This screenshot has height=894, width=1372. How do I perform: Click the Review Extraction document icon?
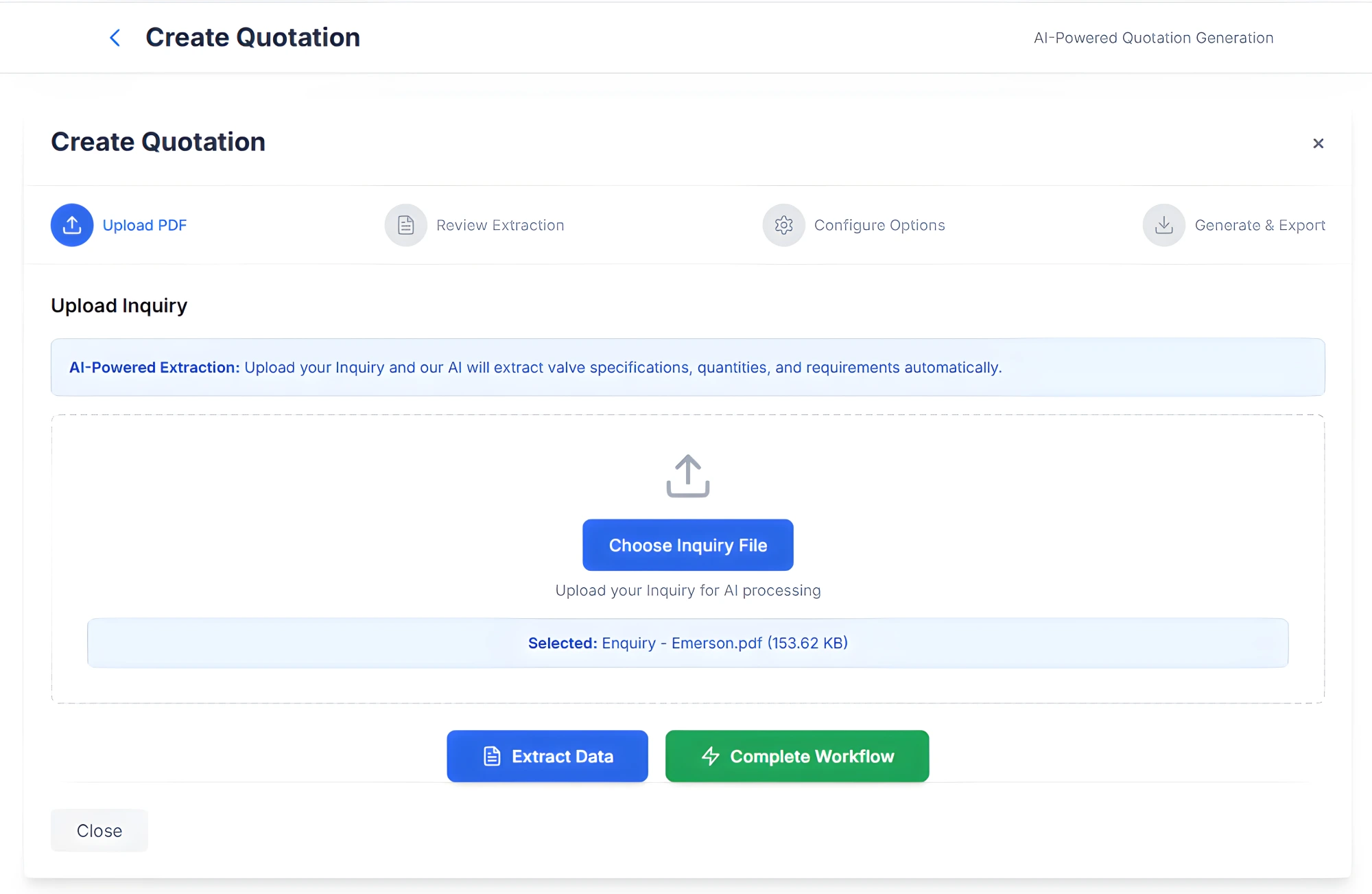click(x=406, y=225)
